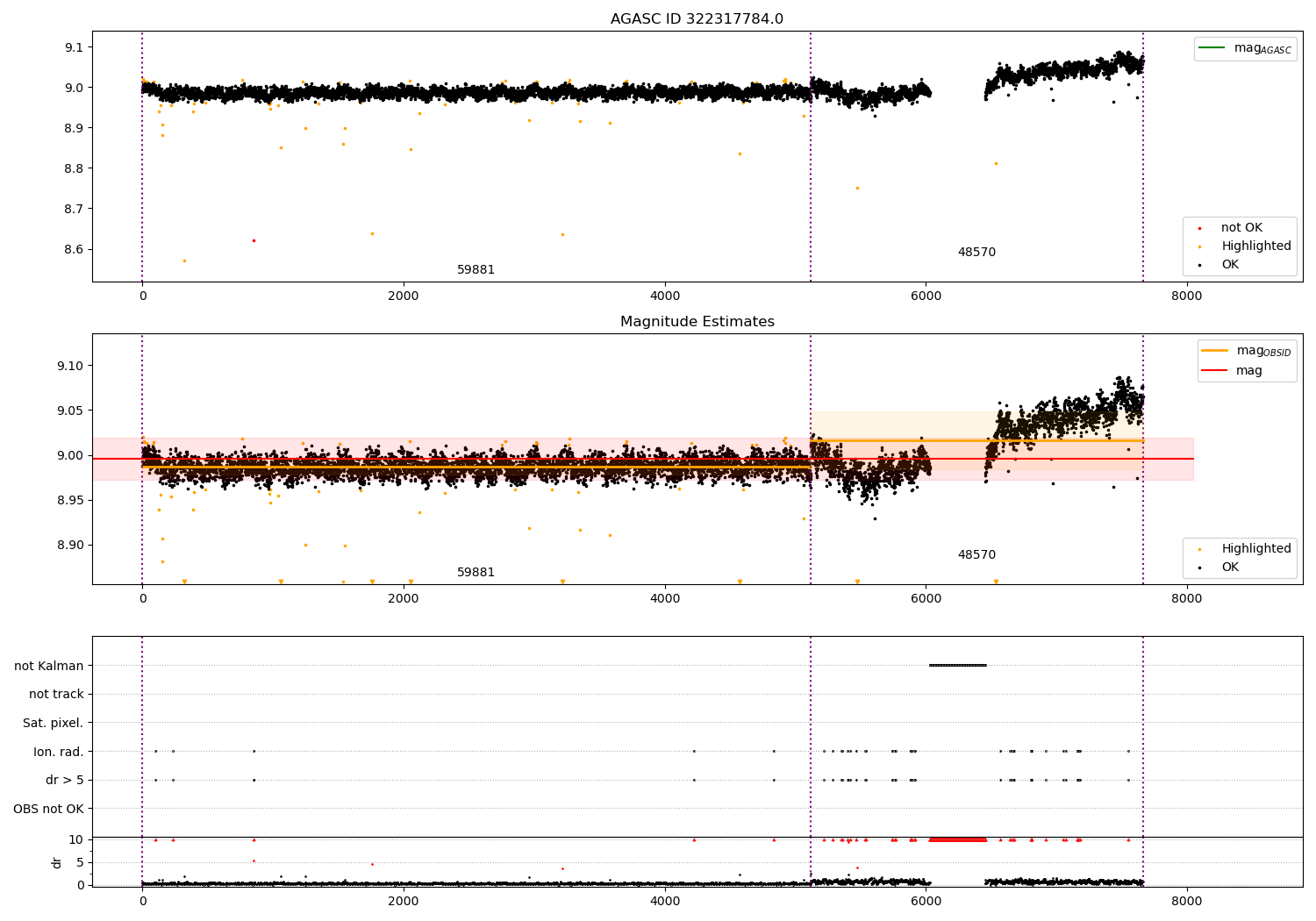Click the 9.1 y-tick in top plot
1316x921 pixels.
[75, 47]
